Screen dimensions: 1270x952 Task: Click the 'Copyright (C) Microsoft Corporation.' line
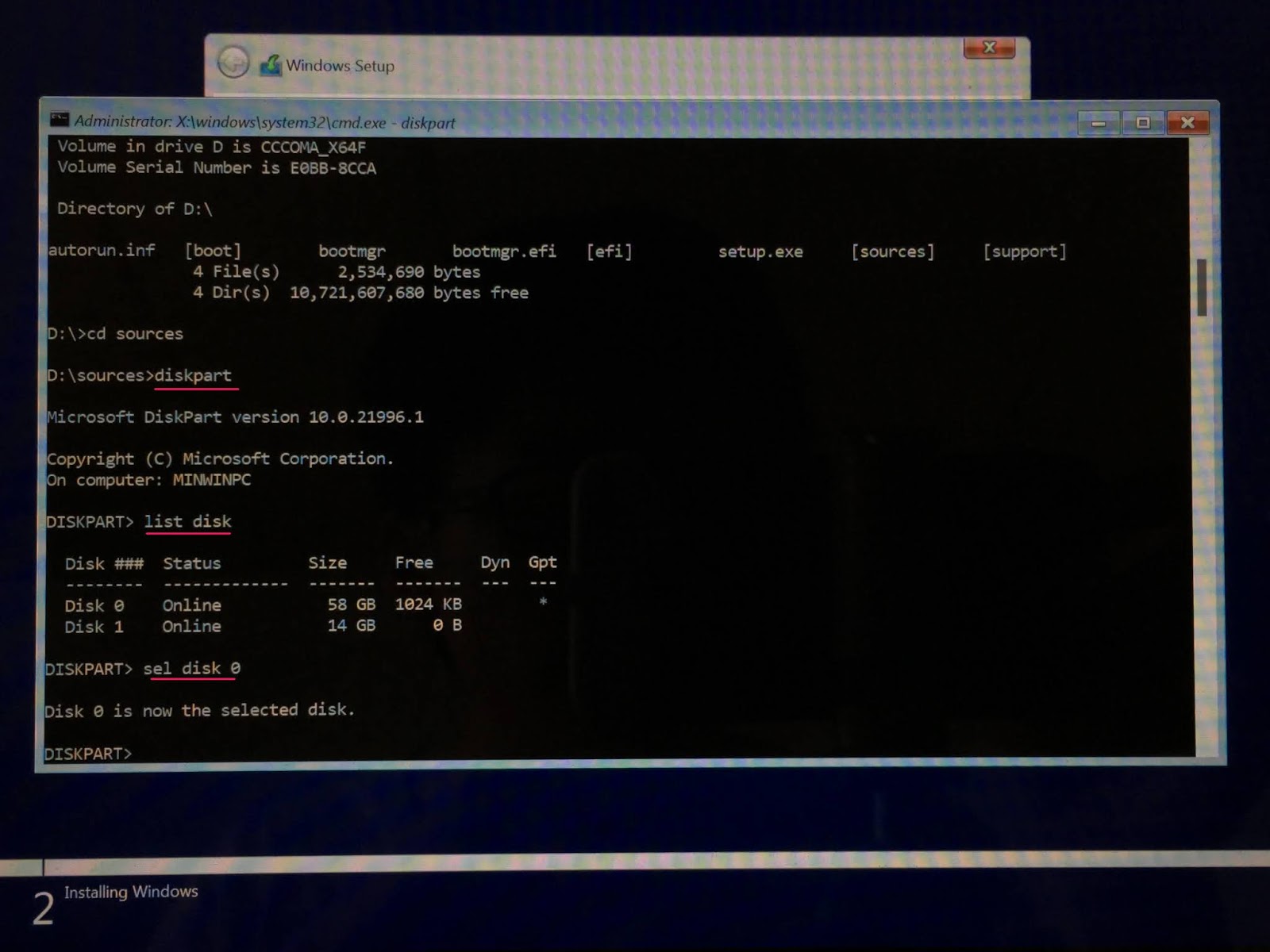220,459
